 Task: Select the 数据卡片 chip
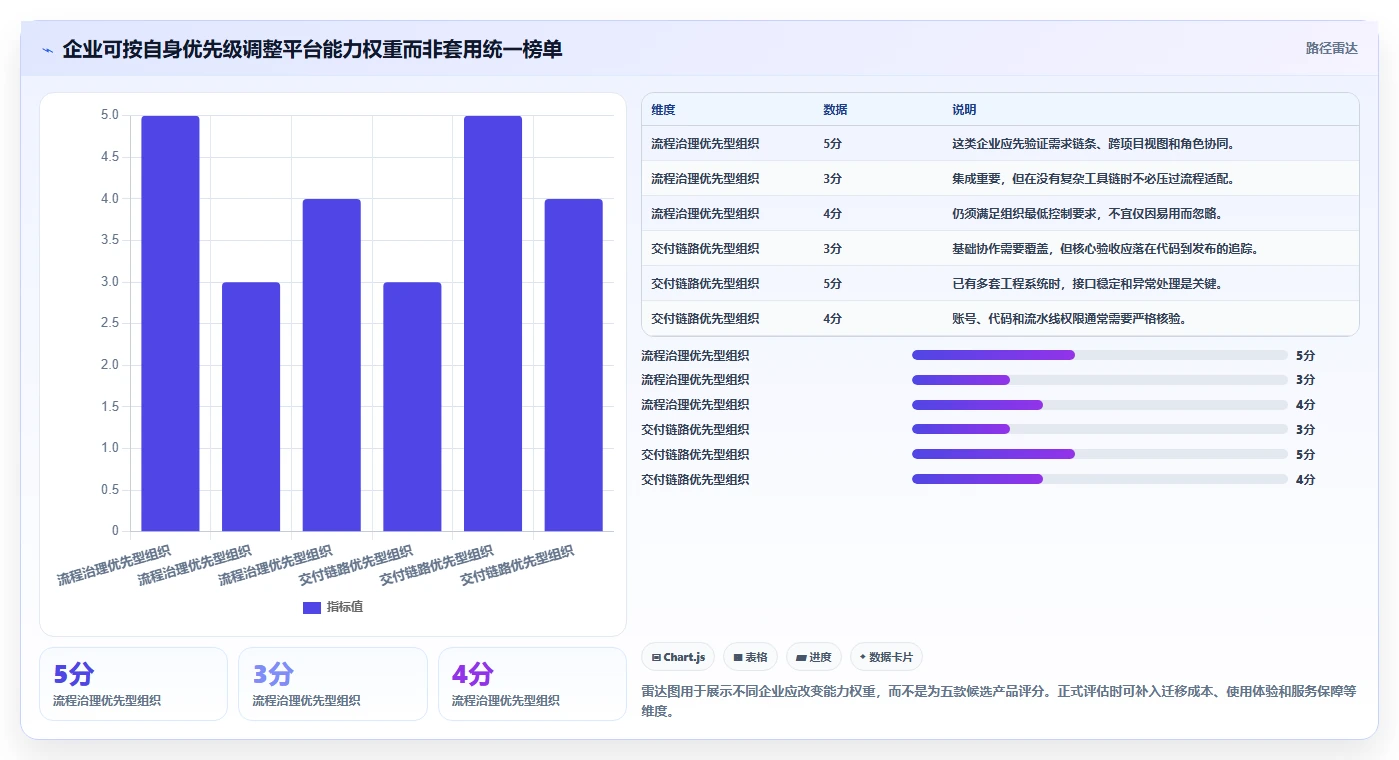pos(886,657)
